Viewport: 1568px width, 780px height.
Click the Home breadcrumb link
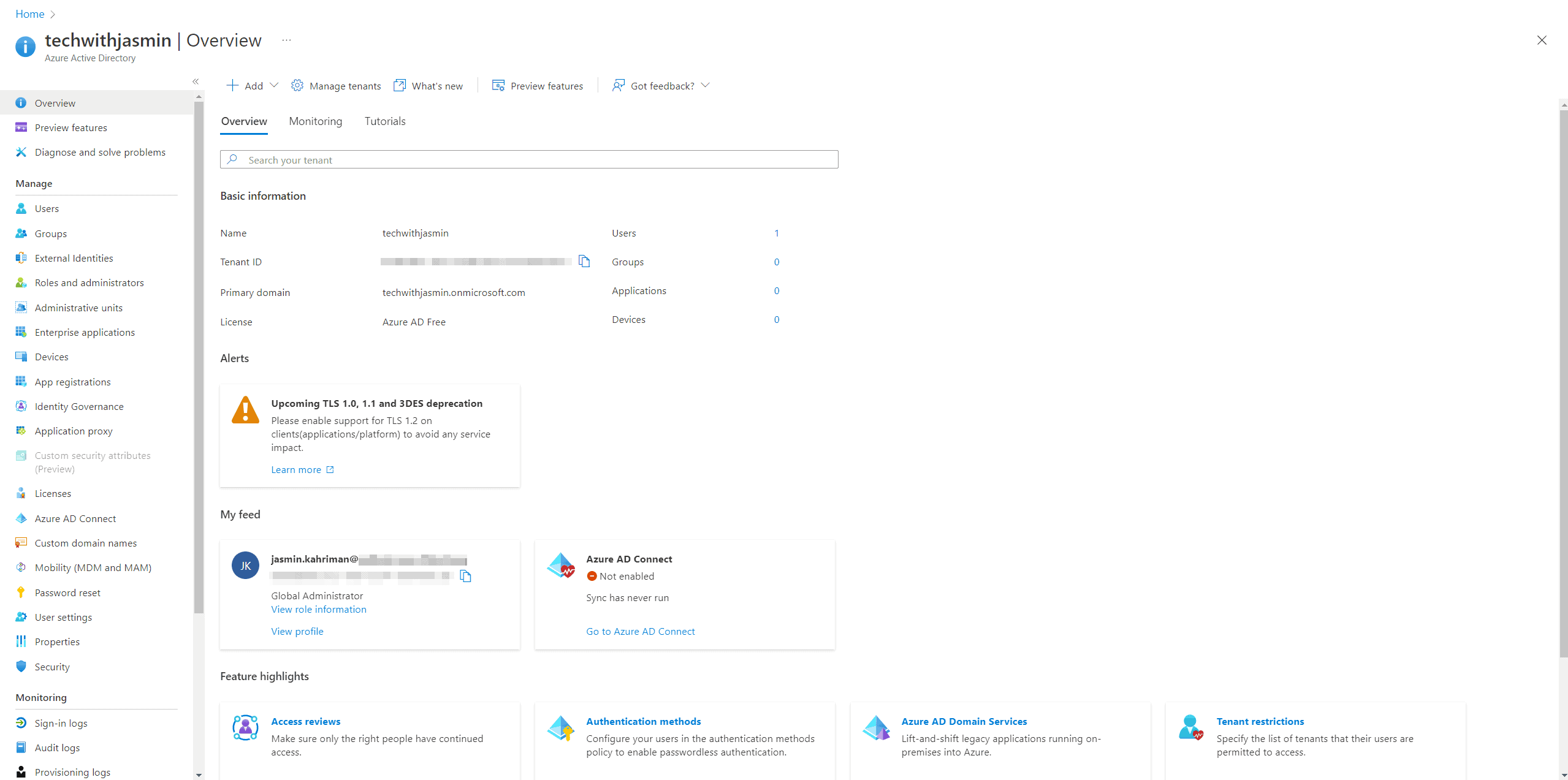point(29,14)
